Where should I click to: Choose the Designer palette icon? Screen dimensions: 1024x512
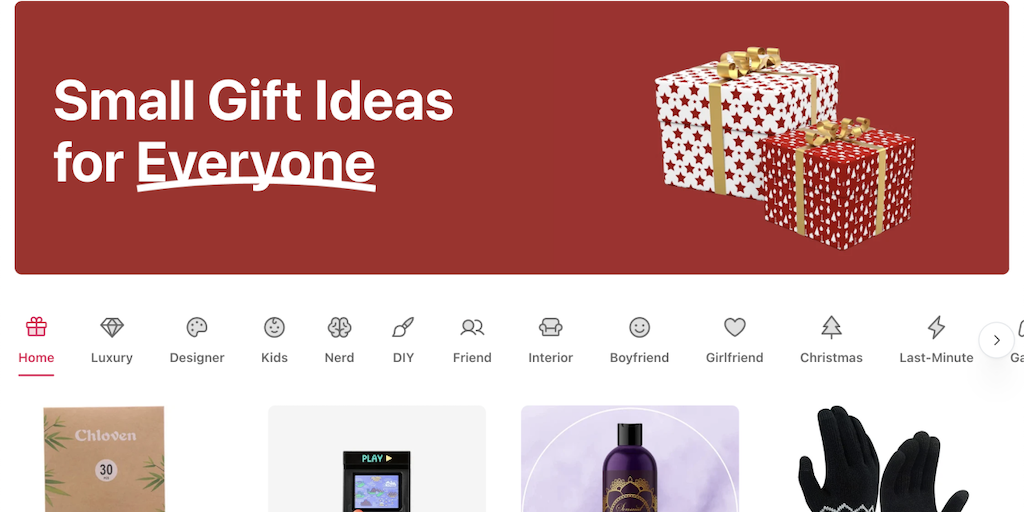tap(197, 327)
